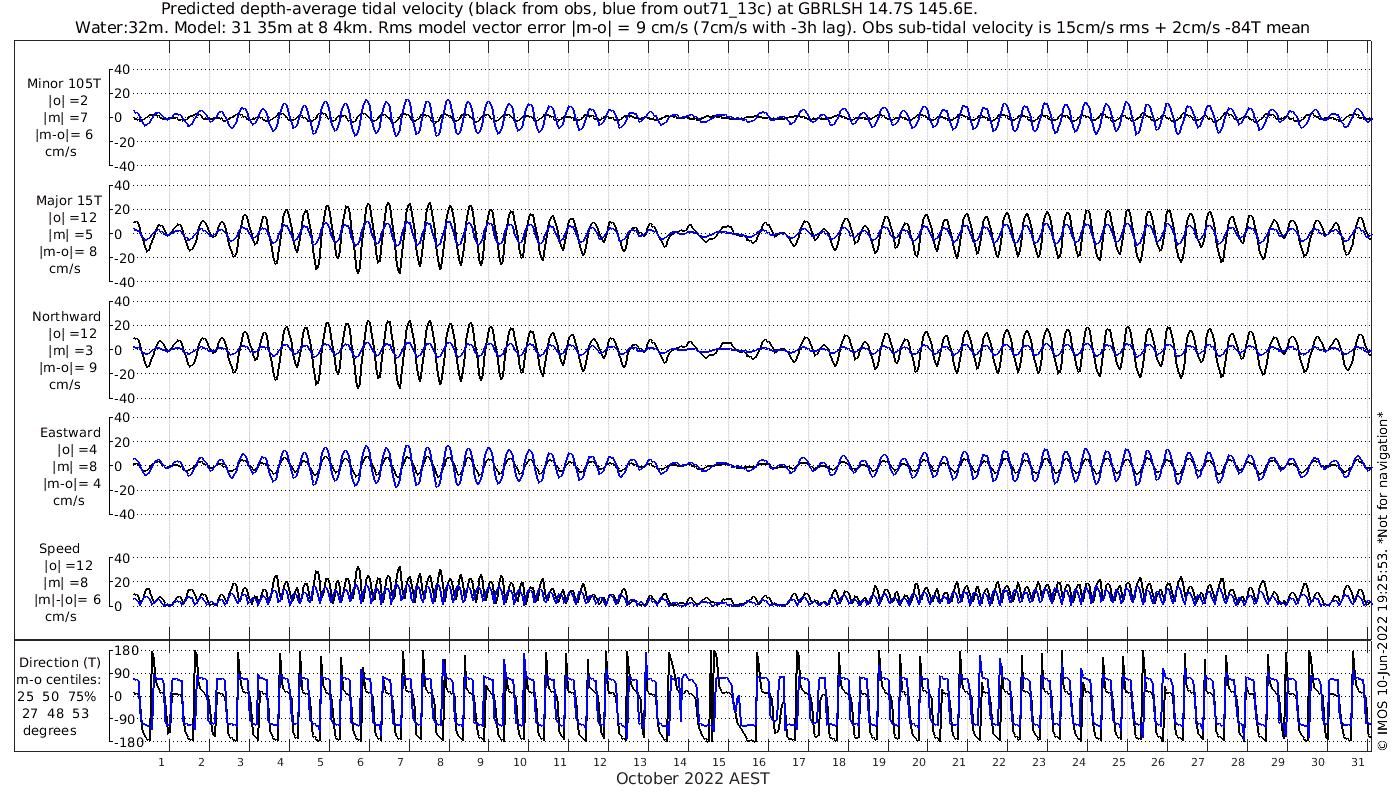The height and width of the screenshot is (800, 1400).
Task: Click the x-axis day label '5'
Action: click(x=320, y=761)
